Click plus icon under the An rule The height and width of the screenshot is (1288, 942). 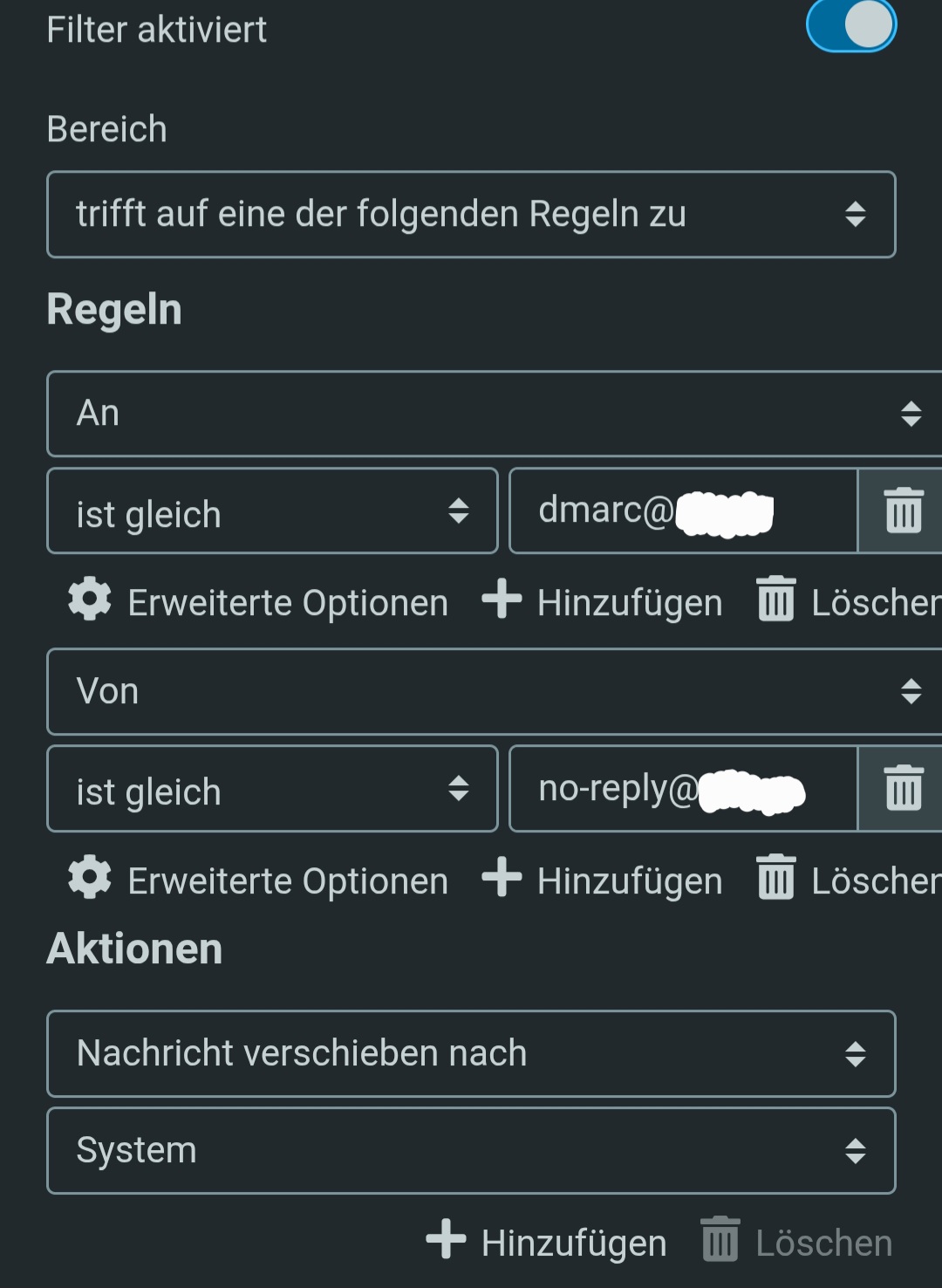coord(502,600)
